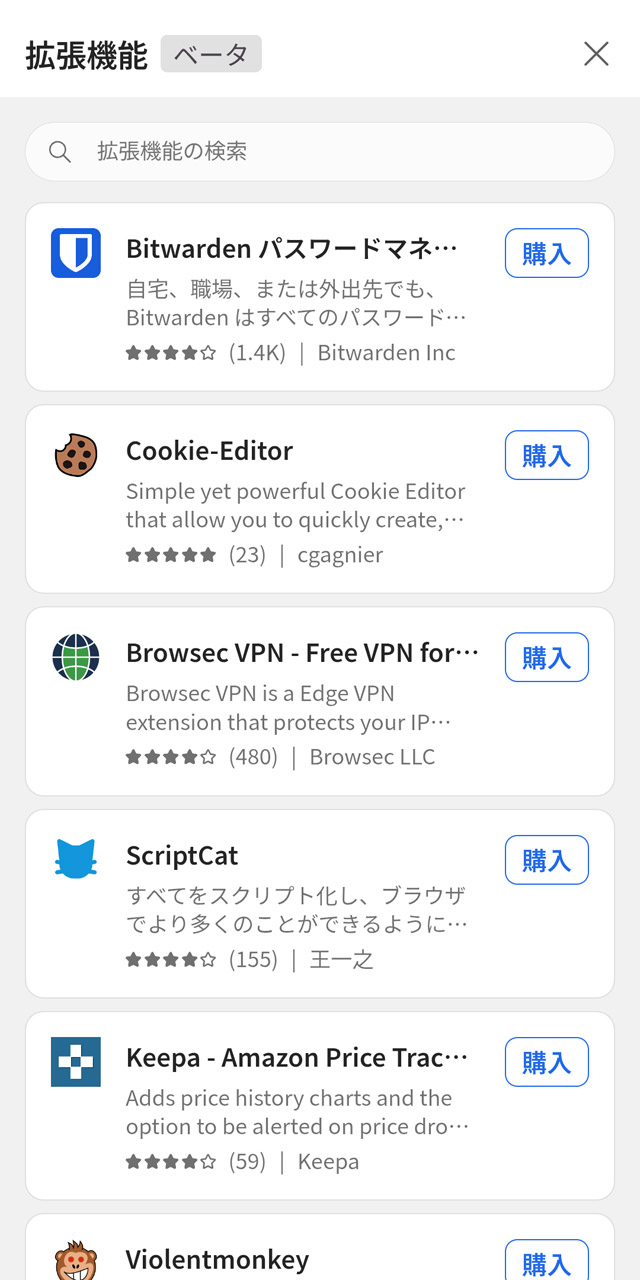Click the 購入 button for Violentmonkey

546,1262
